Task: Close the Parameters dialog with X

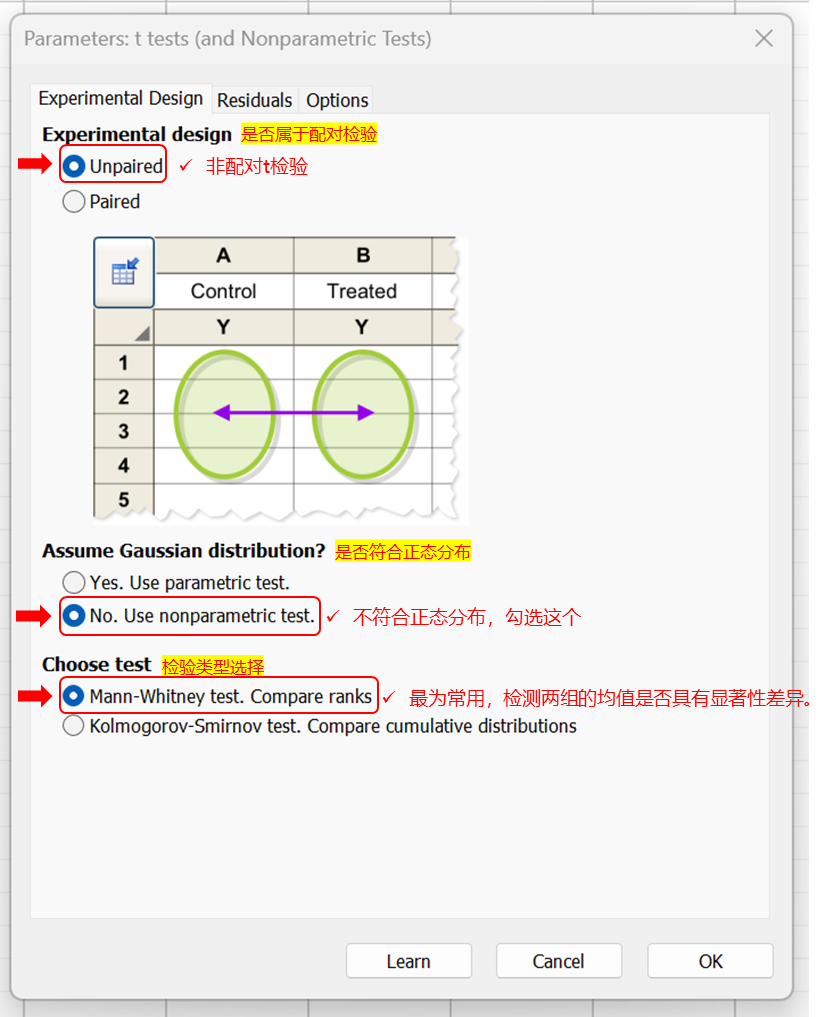Action: [x=764, y=38]
